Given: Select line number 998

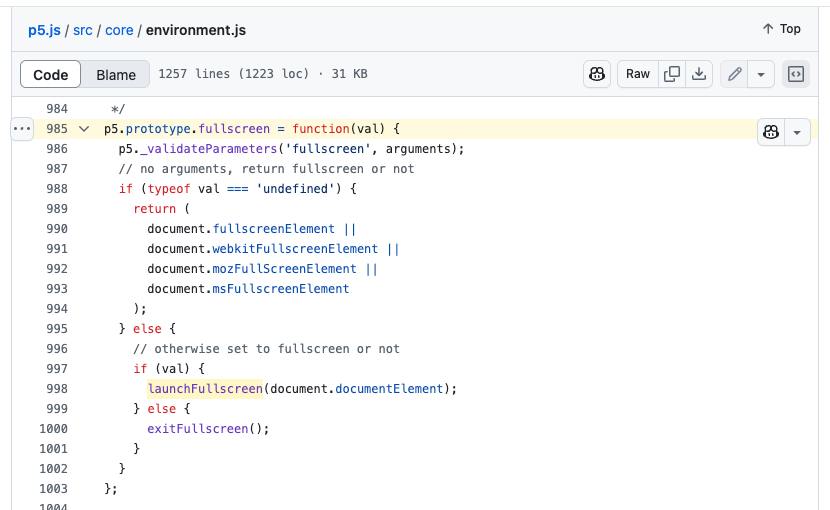Looking at the screenshot, I should point(57,389).
